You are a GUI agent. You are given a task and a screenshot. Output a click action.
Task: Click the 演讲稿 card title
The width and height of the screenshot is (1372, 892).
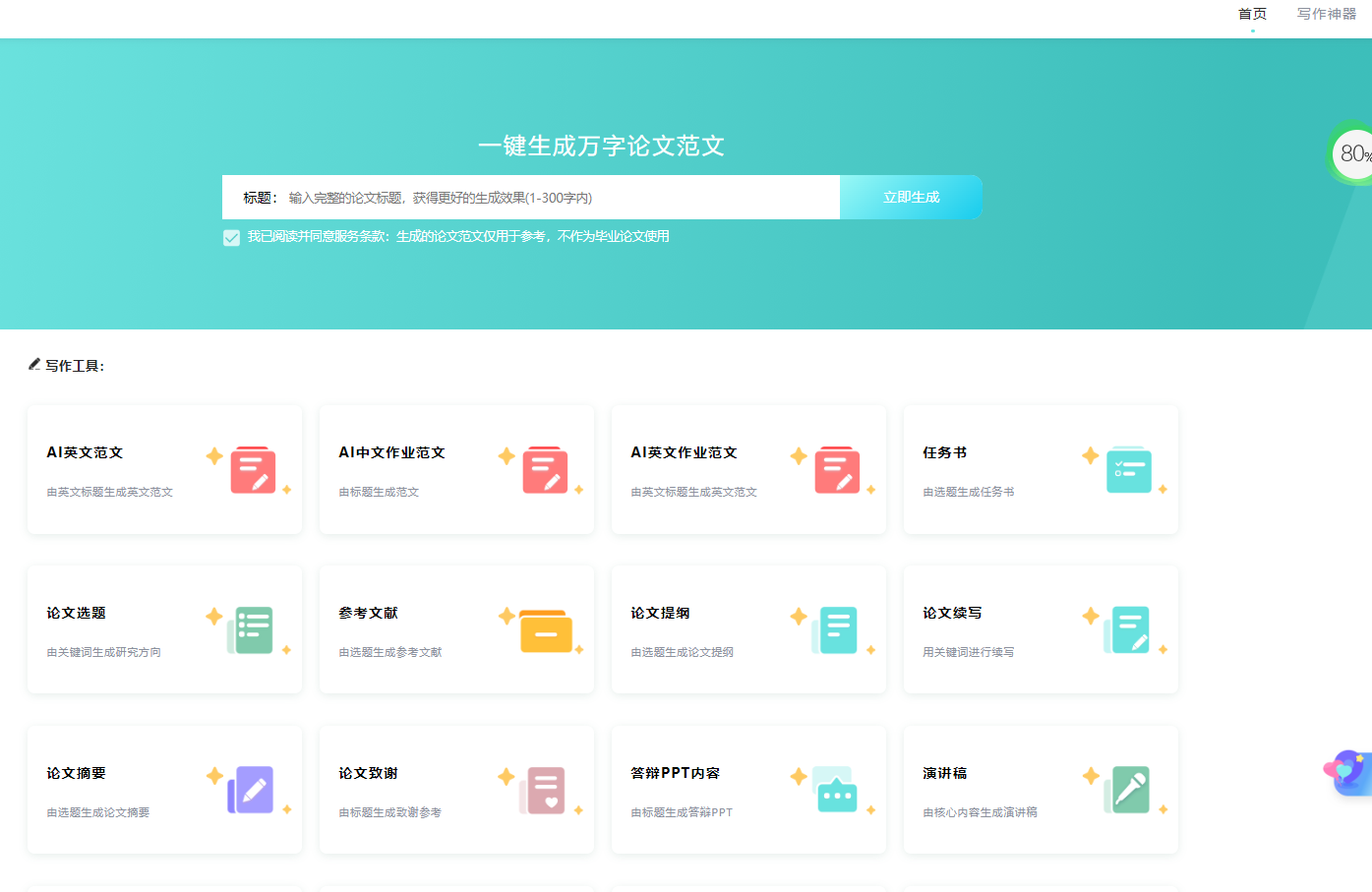click(945, 773)
